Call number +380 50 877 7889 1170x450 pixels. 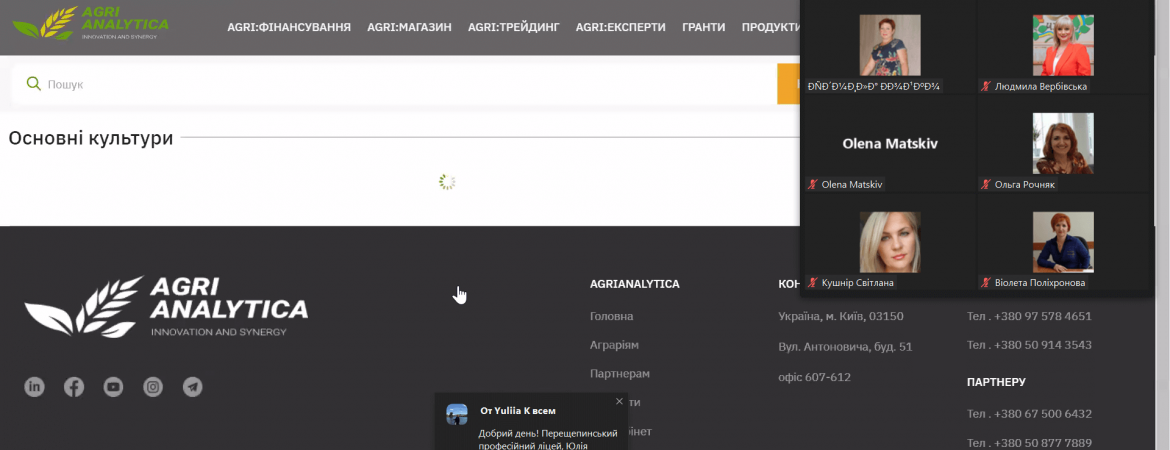pyautogui.click(x=1029, y=442)
